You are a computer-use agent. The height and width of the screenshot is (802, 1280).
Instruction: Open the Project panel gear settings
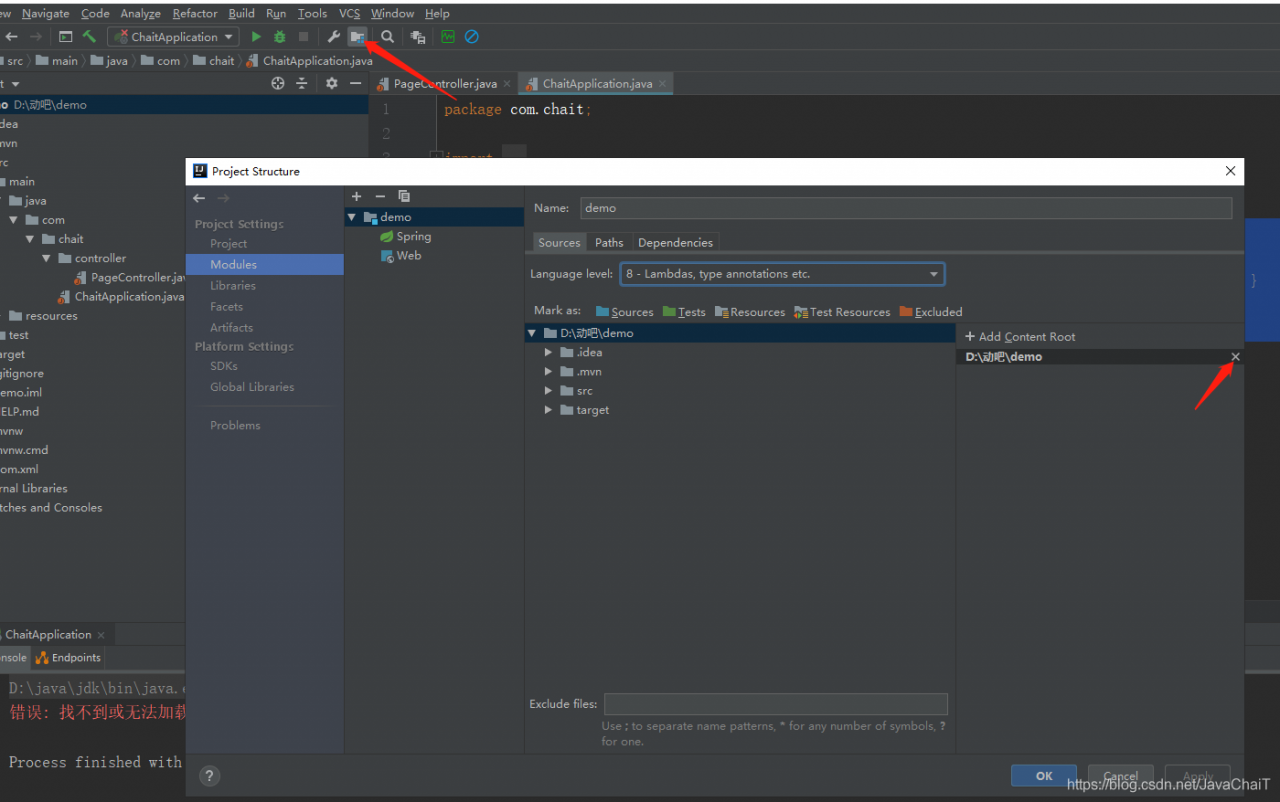(x=332, y=84)
